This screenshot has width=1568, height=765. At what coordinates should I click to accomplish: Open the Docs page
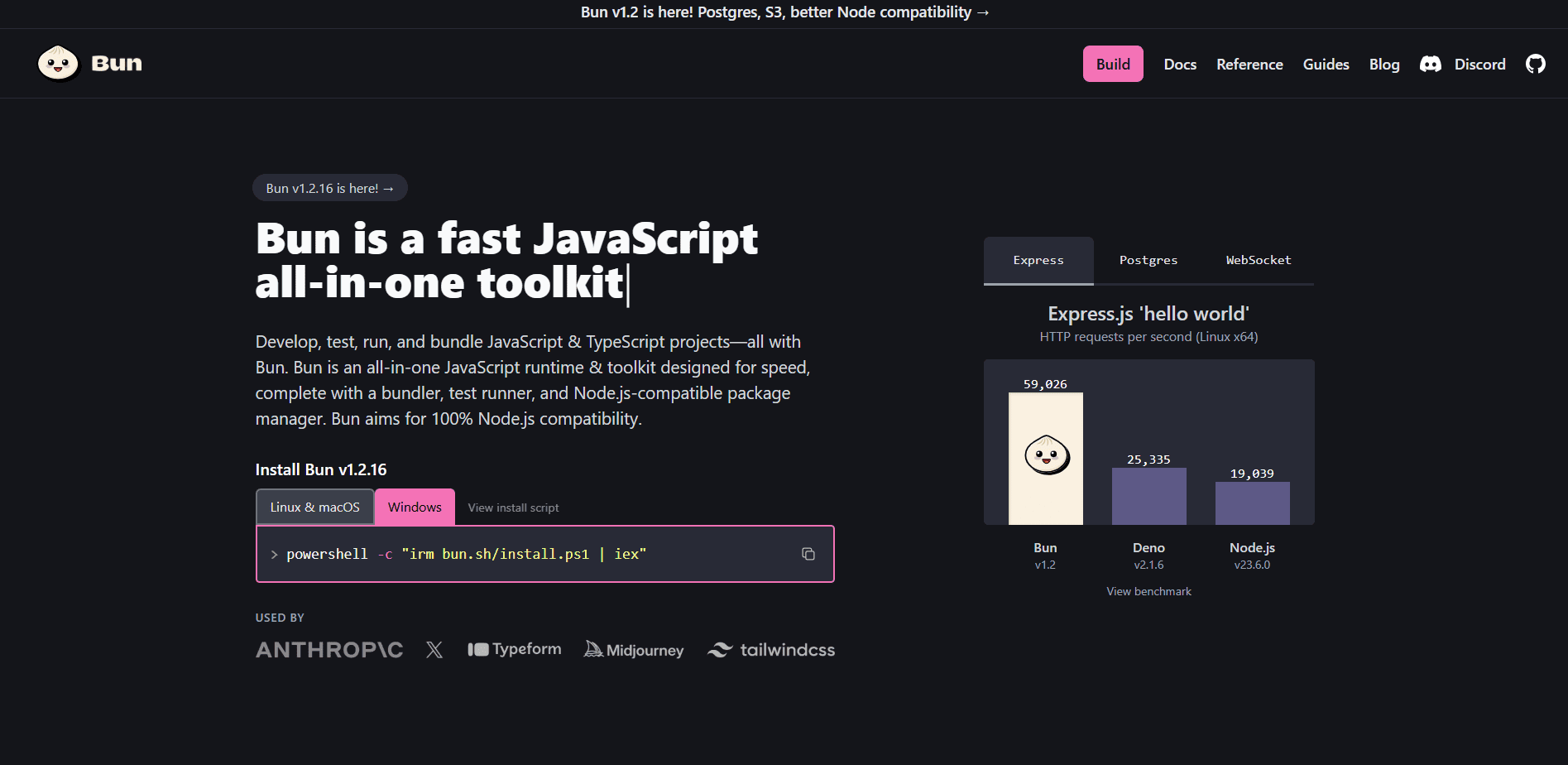(1180, 64)
